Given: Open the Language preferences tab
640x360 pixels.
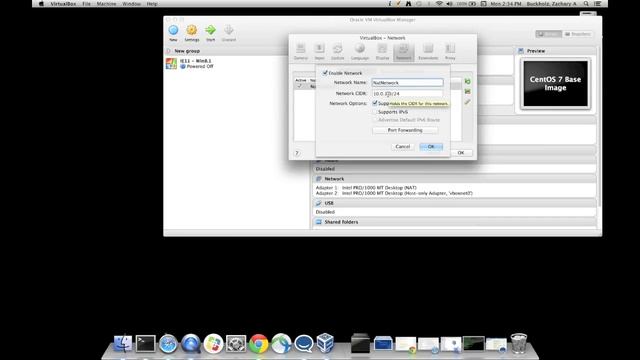Looking at the screenshot, I should pos(360,52).
